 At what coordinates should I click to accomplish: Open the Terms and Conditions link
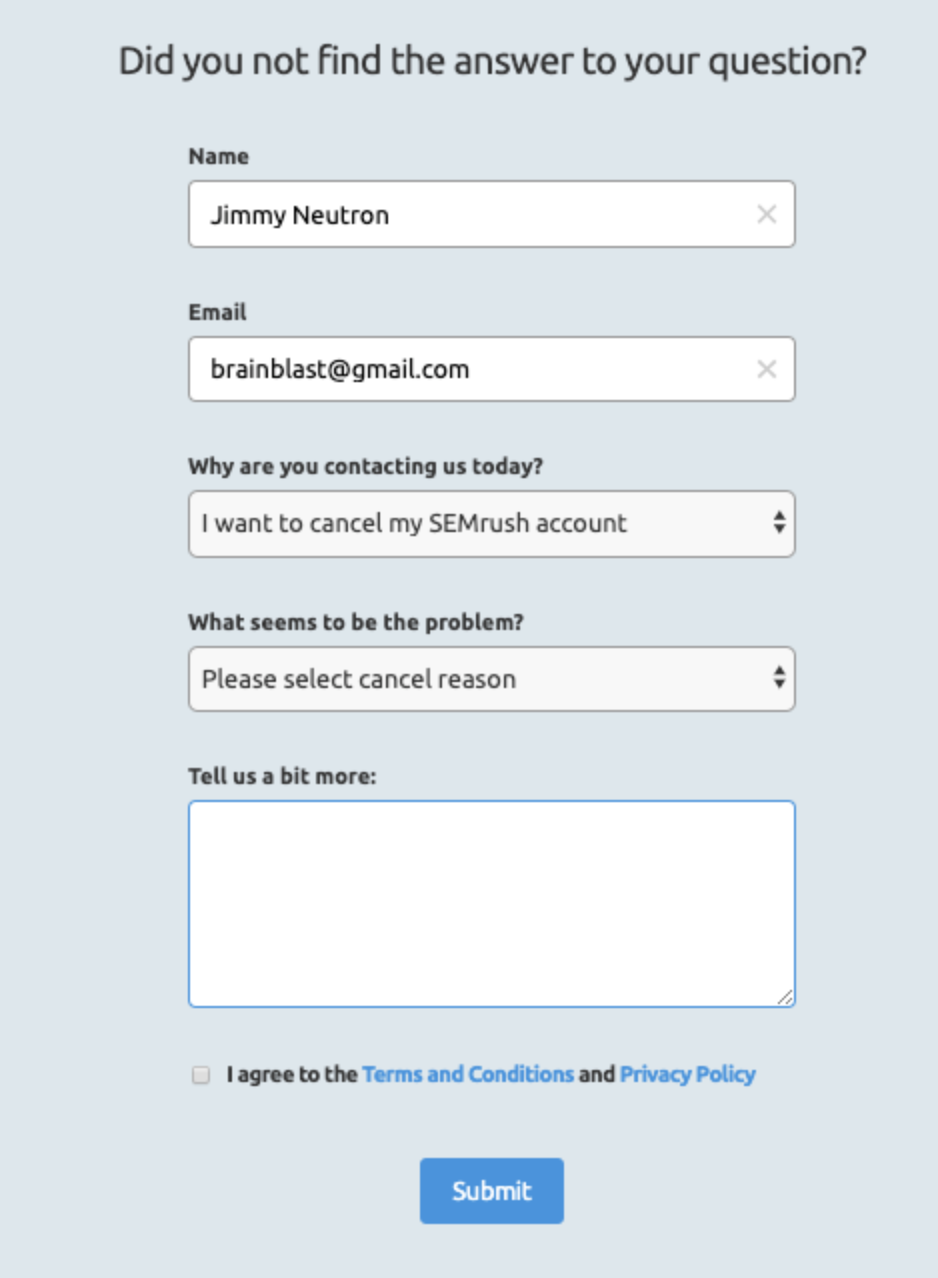[468, 1075]
